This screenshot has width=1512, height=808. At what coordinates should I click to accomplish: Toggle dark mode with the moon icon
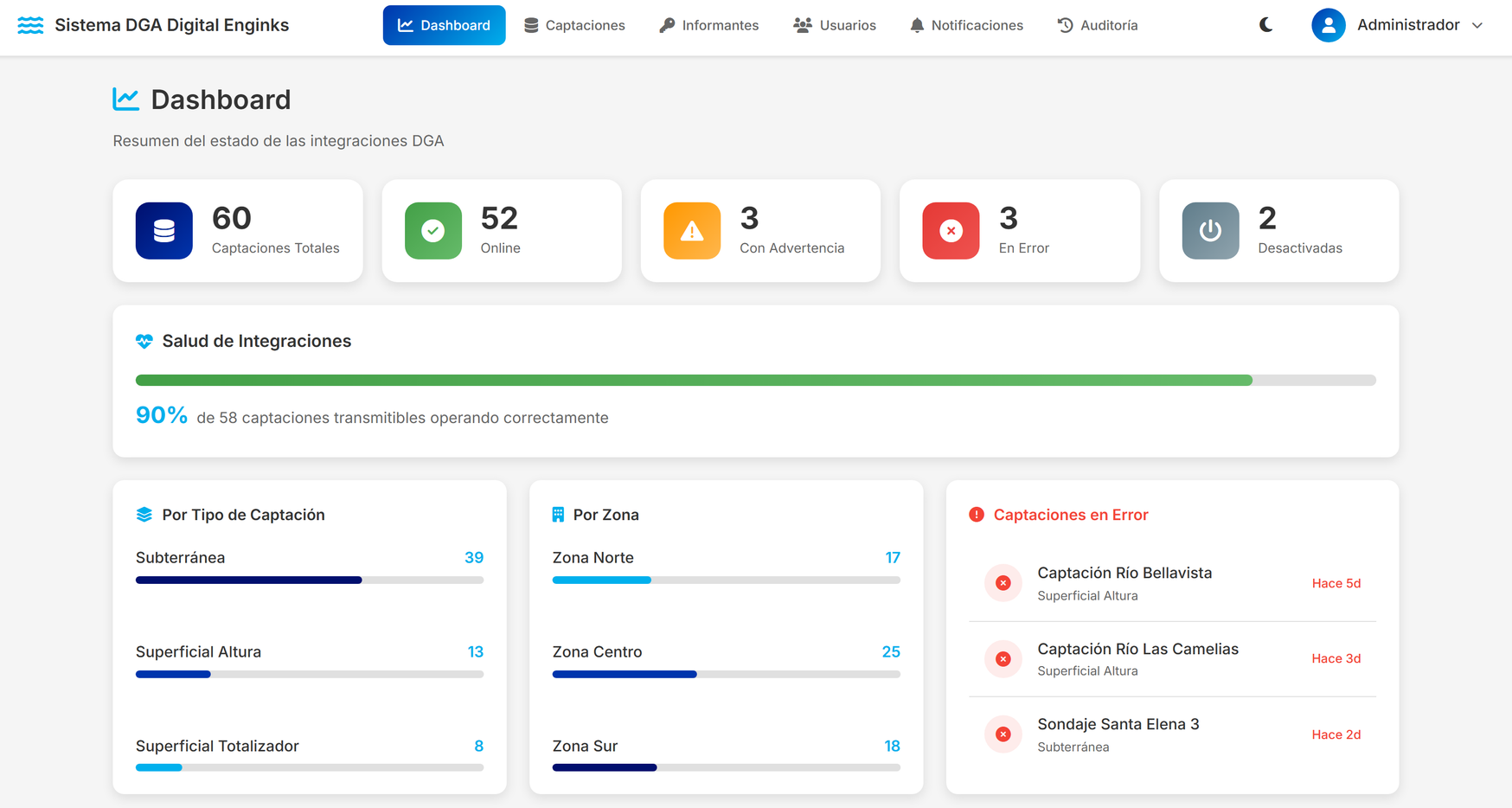(x=1265, y=25)
